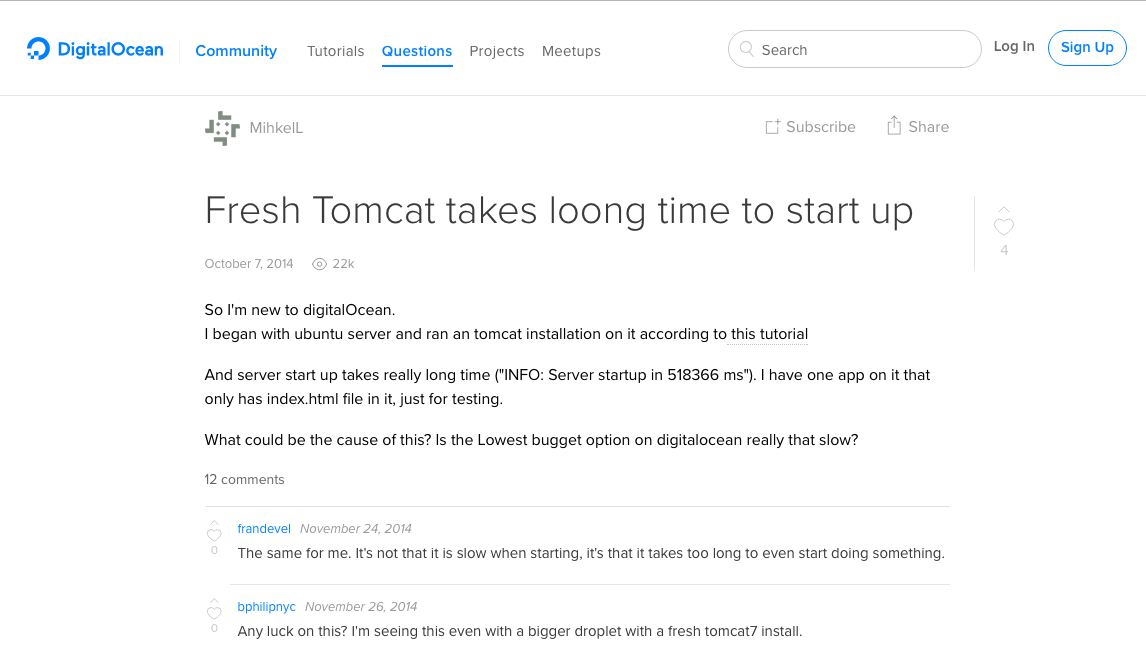The width and height of the screenshot is (1146, 660).
Task: Click the Share upload icon
Action: click(x=894, y=126)
